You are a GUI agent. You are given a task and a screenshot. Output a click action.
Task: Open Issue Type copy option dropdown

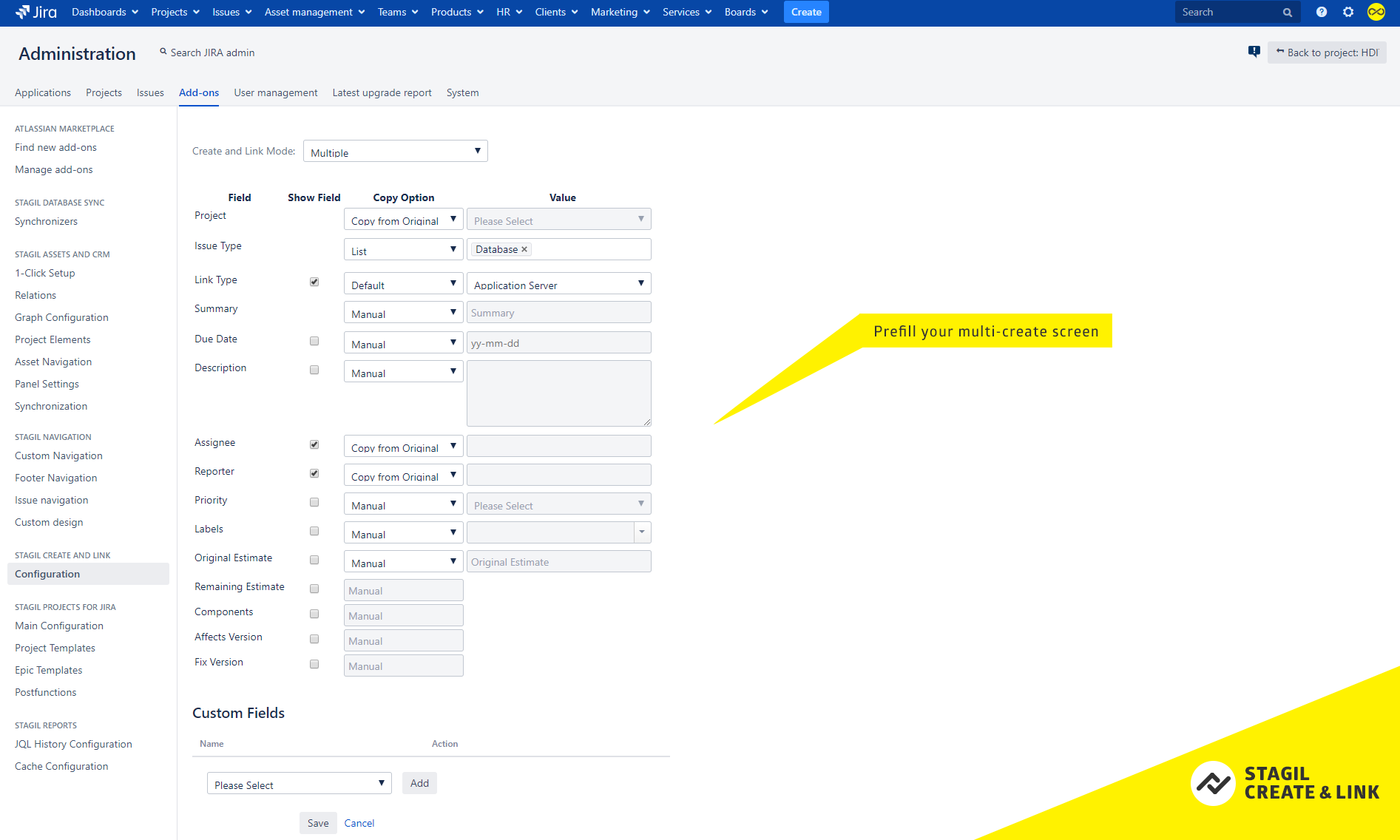point(404,250)
